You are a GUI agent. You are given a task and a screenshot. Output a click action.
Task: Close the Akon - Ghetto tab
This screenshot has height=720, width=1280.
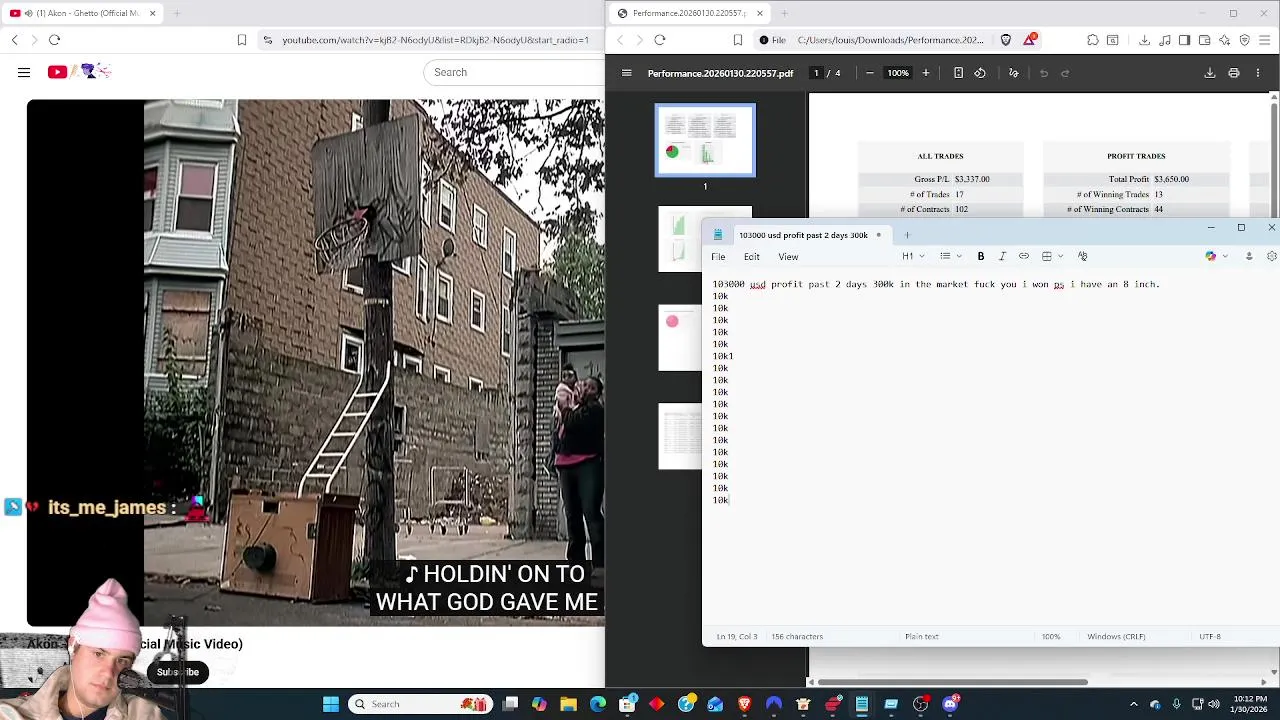(152, 13)
